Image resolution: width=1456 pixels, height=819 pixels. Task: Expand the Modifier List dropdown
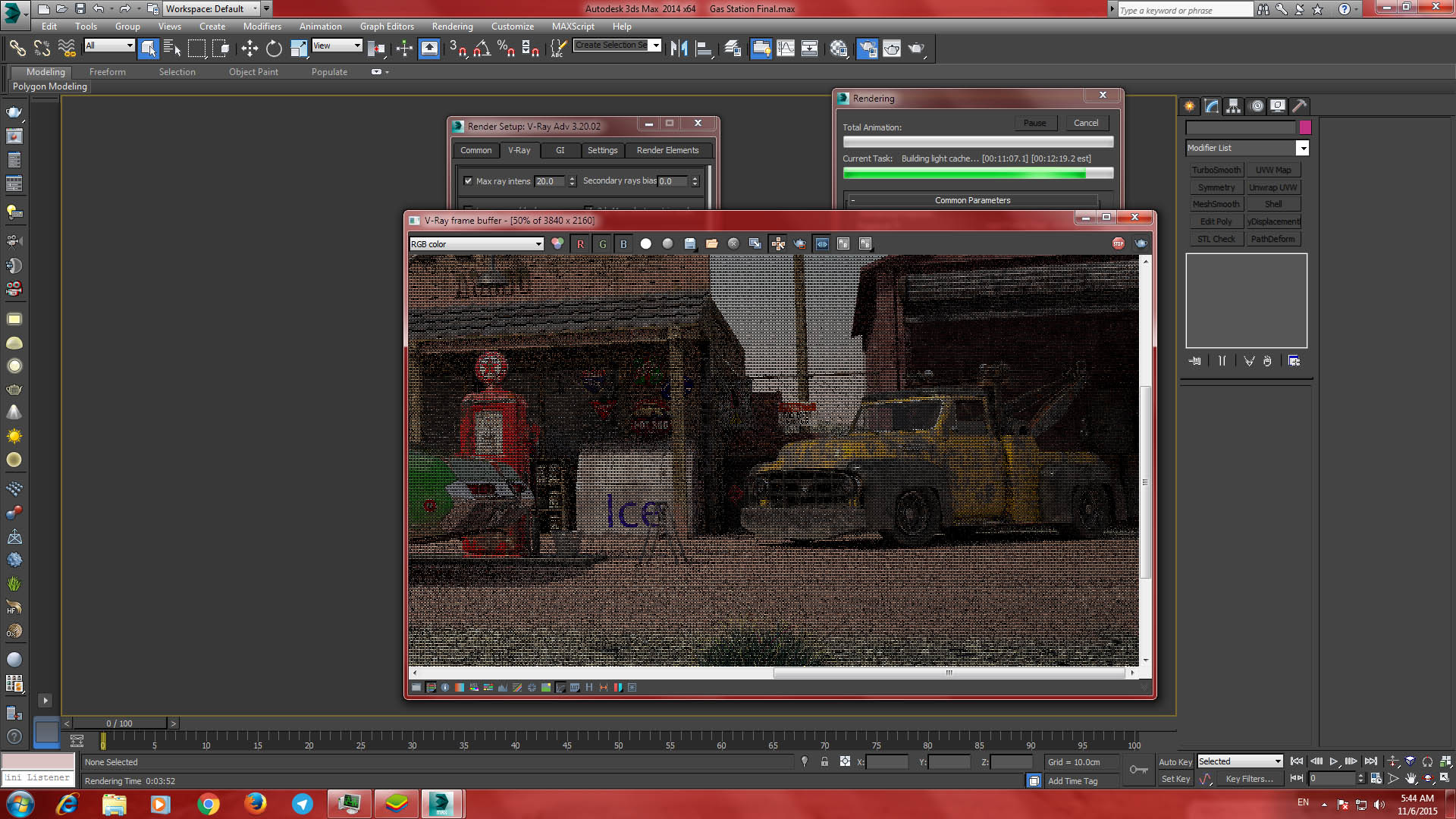1247,148
